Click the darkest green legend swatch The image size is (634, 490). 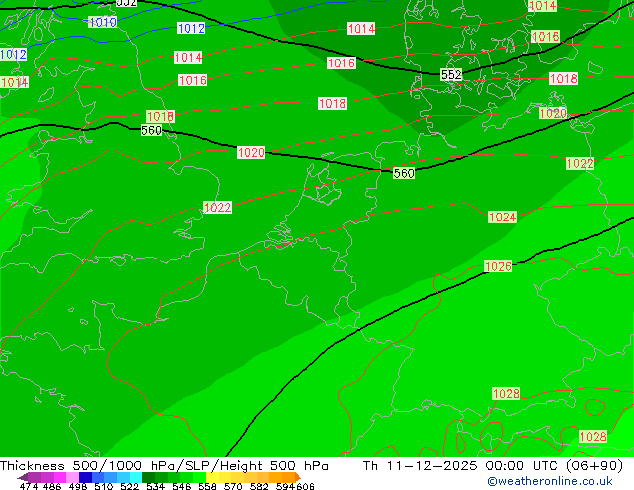[x=148, y=477]
